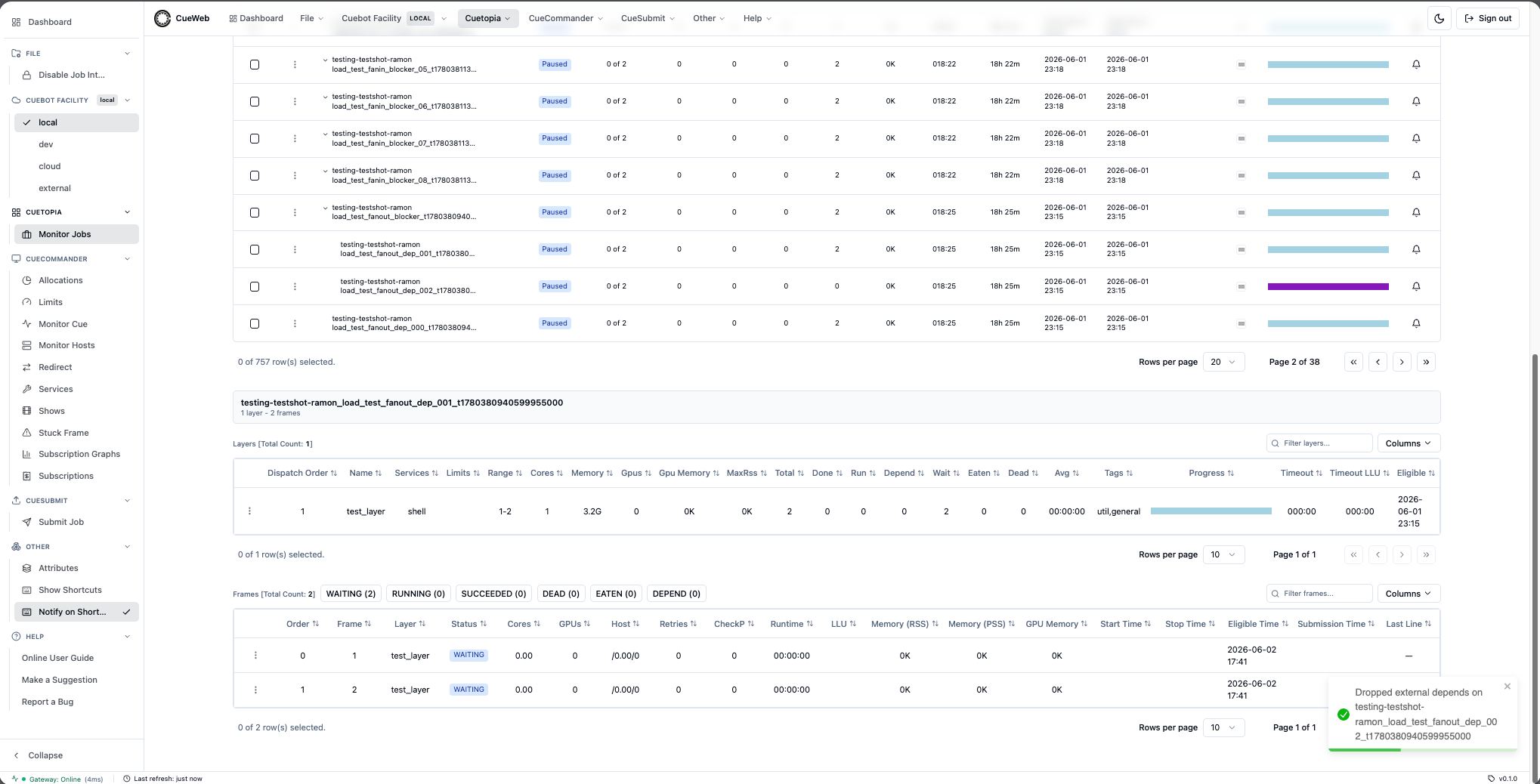Jump to last jobs page
The image size is (1540, 784).
[x=1426, y=362]
